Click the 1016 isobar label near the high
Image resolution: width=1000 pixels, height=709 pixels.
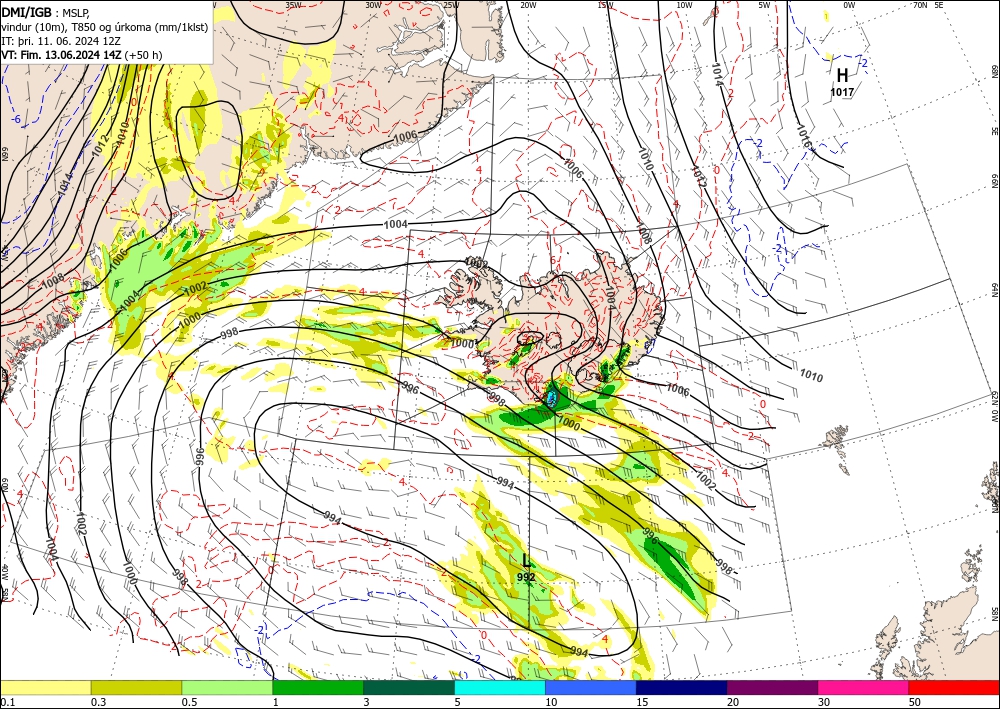tap(804, 136)
